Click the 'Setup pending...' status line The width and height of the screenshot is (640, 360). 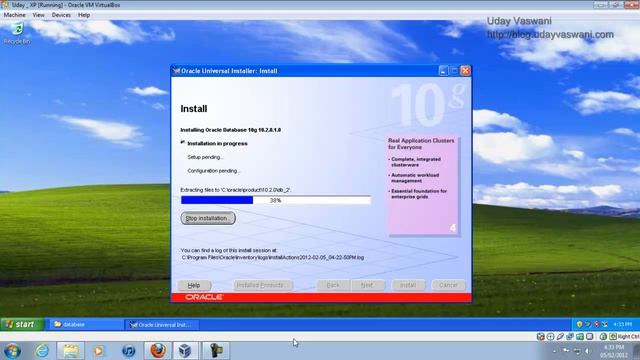click(206, 157)
